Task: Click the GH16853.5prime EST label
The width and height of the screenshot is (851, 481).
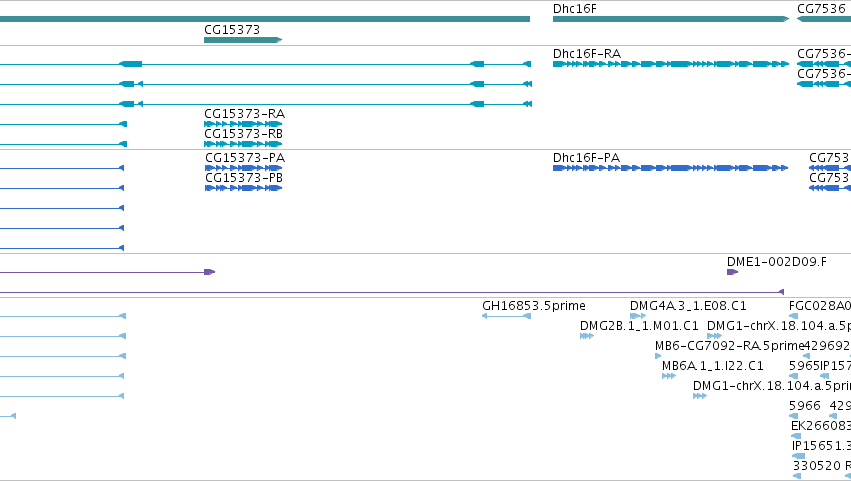Action: (534, 306)
